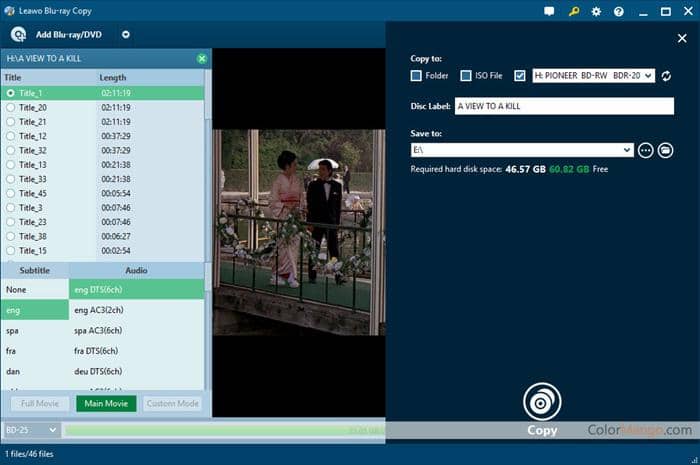700x465 pixels.
Task: Browse save location with ellipsis button
Action: click(x=645, y=150)
